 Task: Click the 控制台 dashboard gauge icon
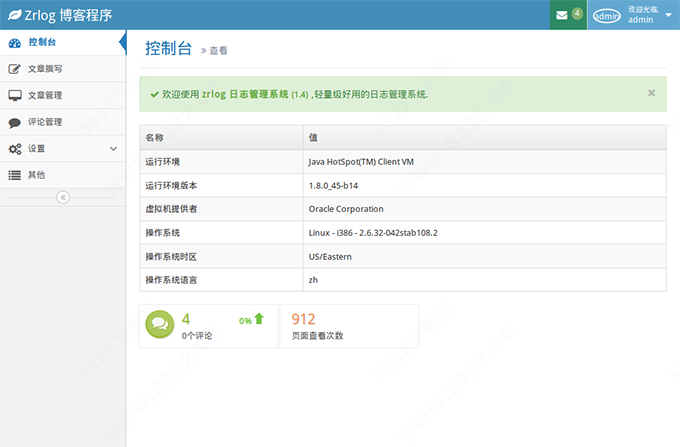pos(15,43)
